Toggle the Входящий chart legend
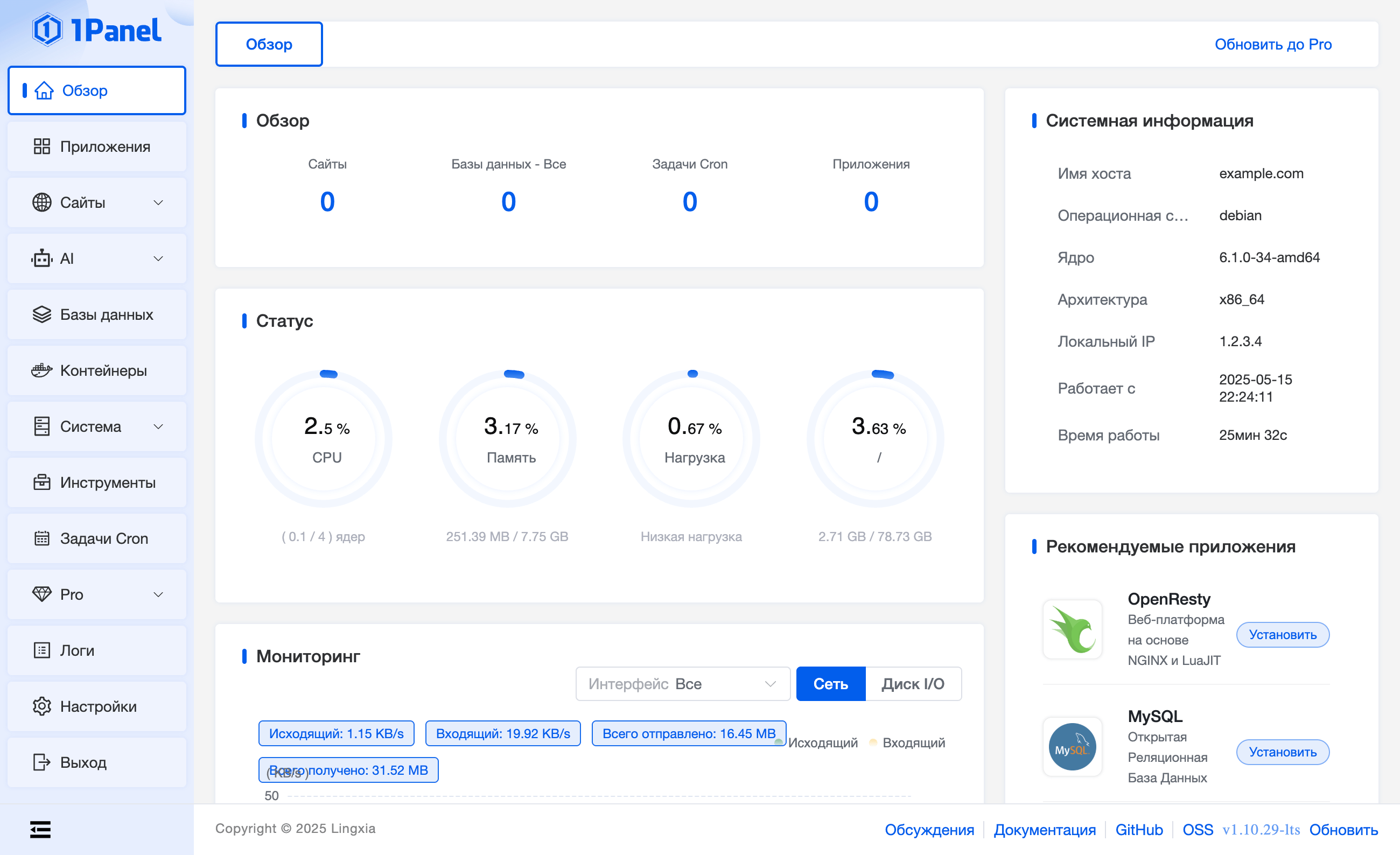The width and height of the screenshot is (1400, 855). tap(907, 742)
